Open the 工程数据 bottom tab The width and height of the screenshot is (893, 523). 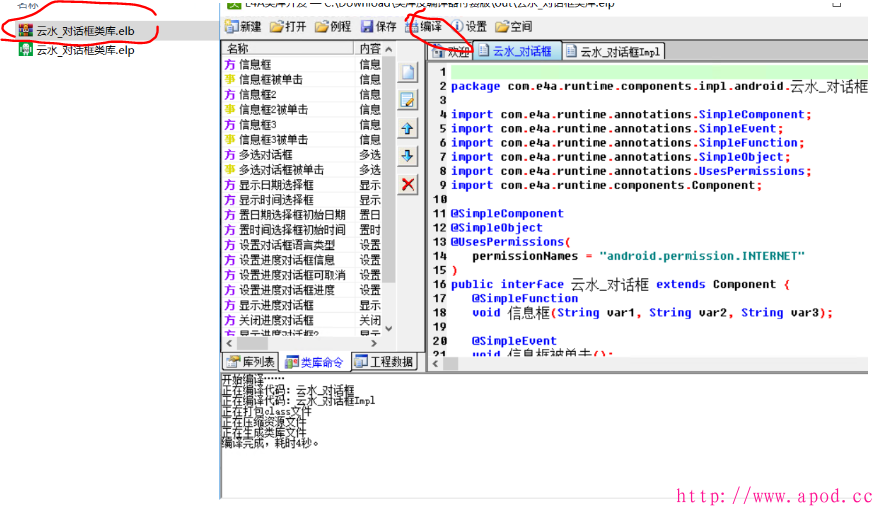[383, 361]
